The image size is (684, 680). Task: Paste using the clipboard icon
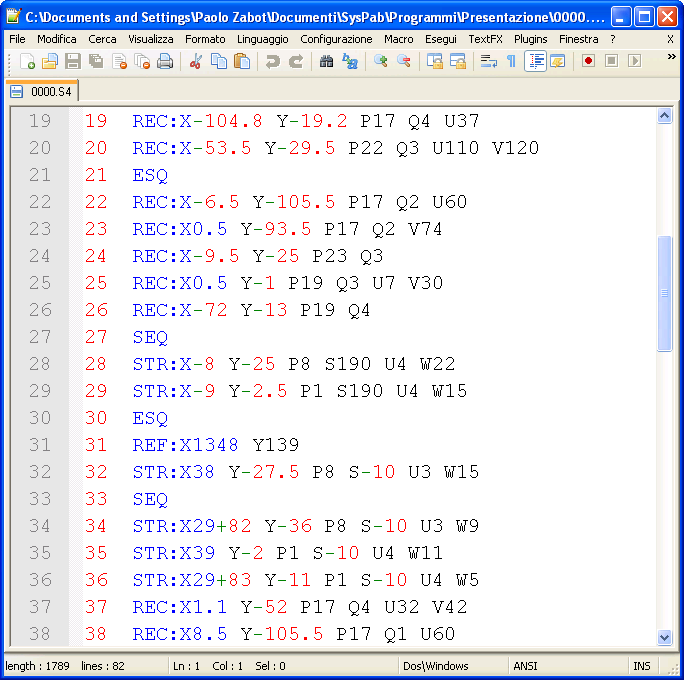click(242, 61)
